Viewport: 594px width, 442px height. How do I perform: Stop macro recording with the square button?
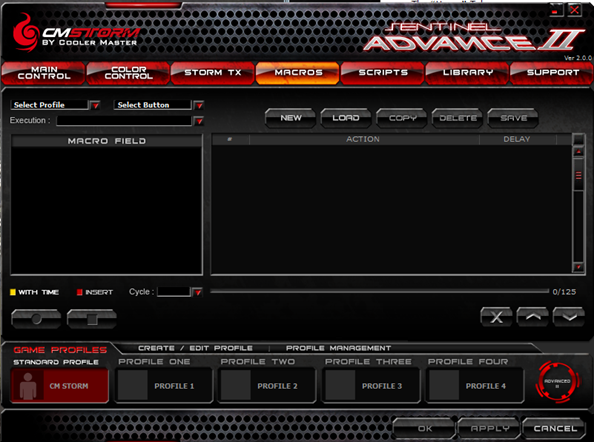(92, 319)
